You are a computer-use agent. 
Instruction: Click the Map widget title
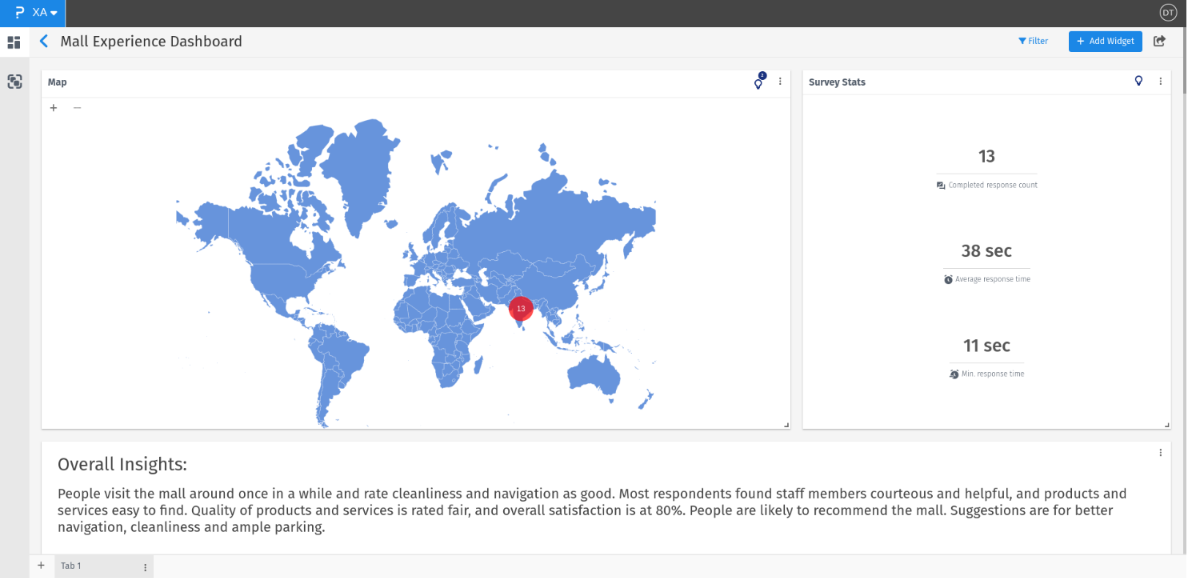point(57,82)
